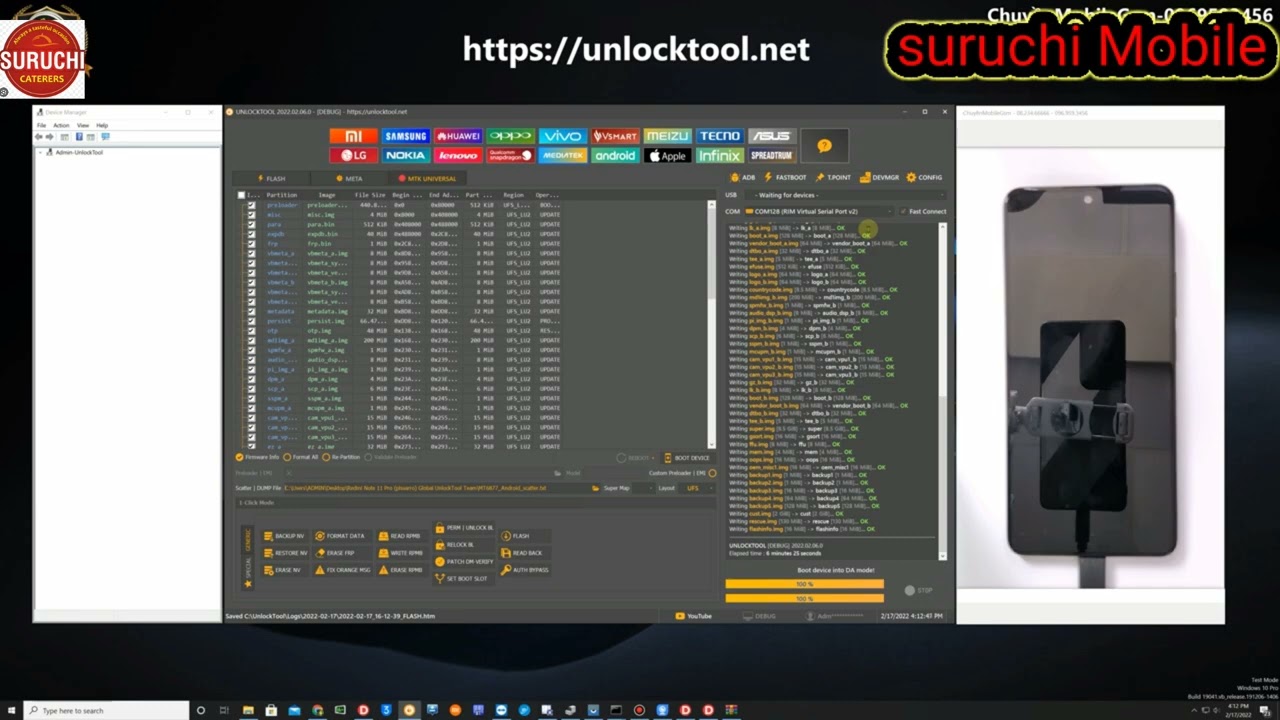Open the Action menu in Device Manager

pos(61,125)
